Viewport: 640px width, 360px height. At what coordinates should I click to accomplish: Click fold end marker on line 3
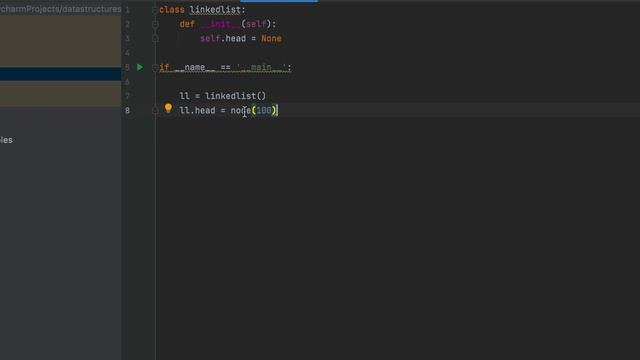[x=155, y=39]
